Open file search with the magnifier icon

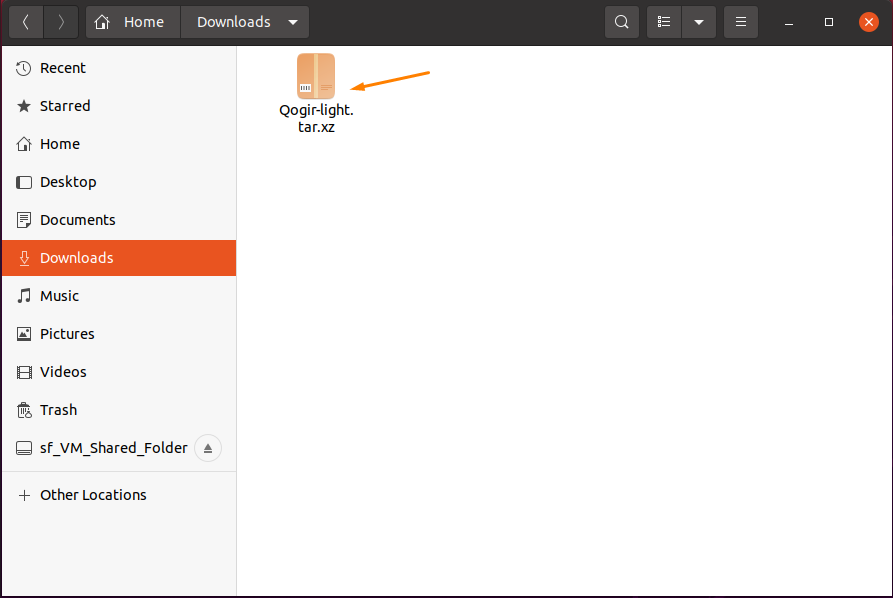click(622, 22)
